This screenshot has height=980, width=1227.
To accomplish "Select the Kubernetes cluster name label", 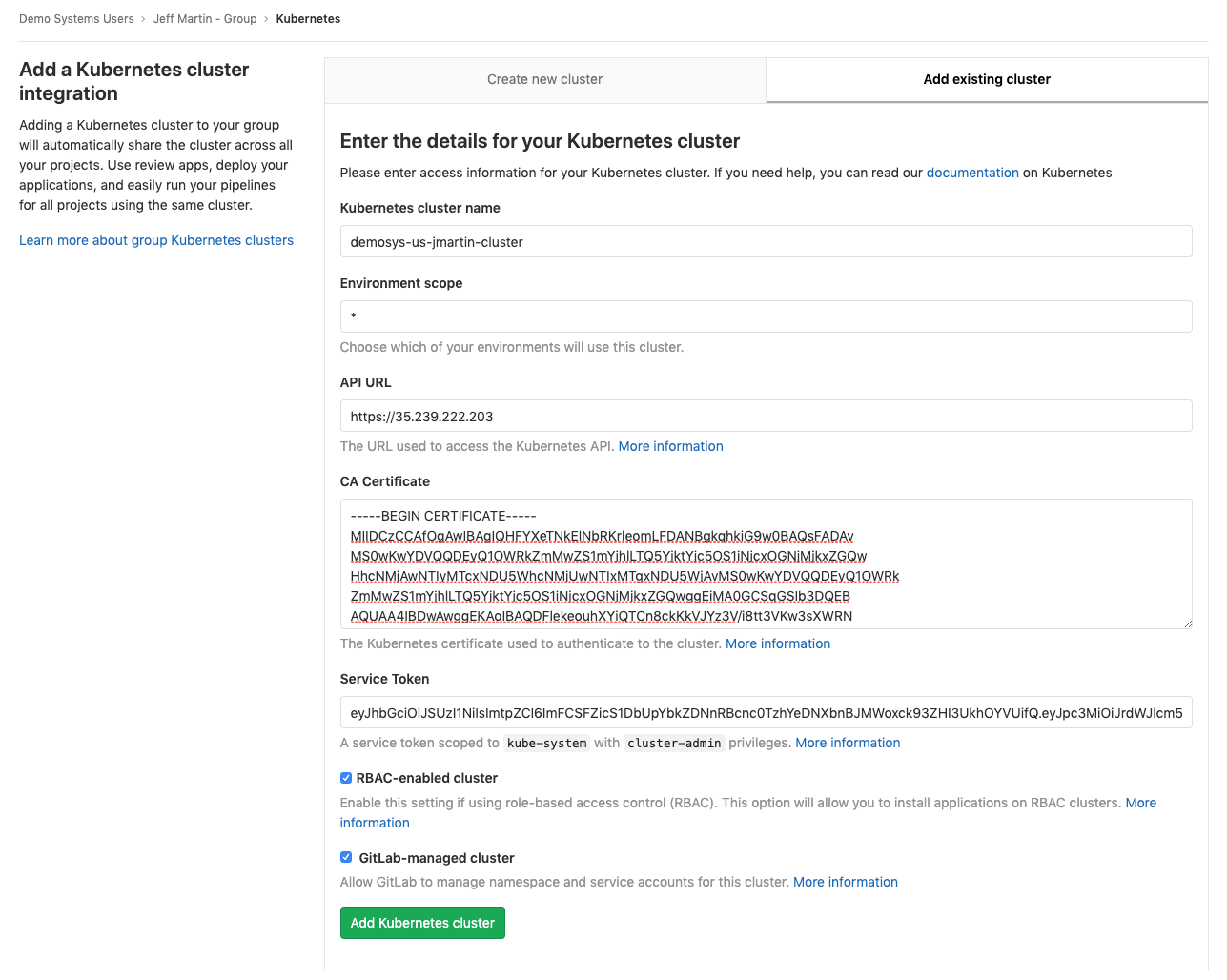I will tap(420, 208).
